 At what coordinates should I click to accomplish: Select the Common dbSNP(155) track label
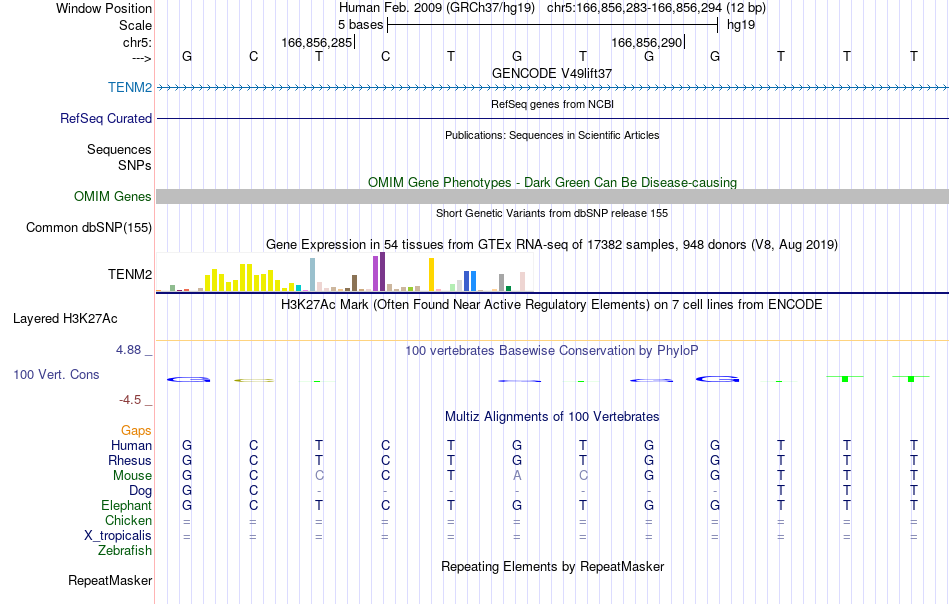88,228
